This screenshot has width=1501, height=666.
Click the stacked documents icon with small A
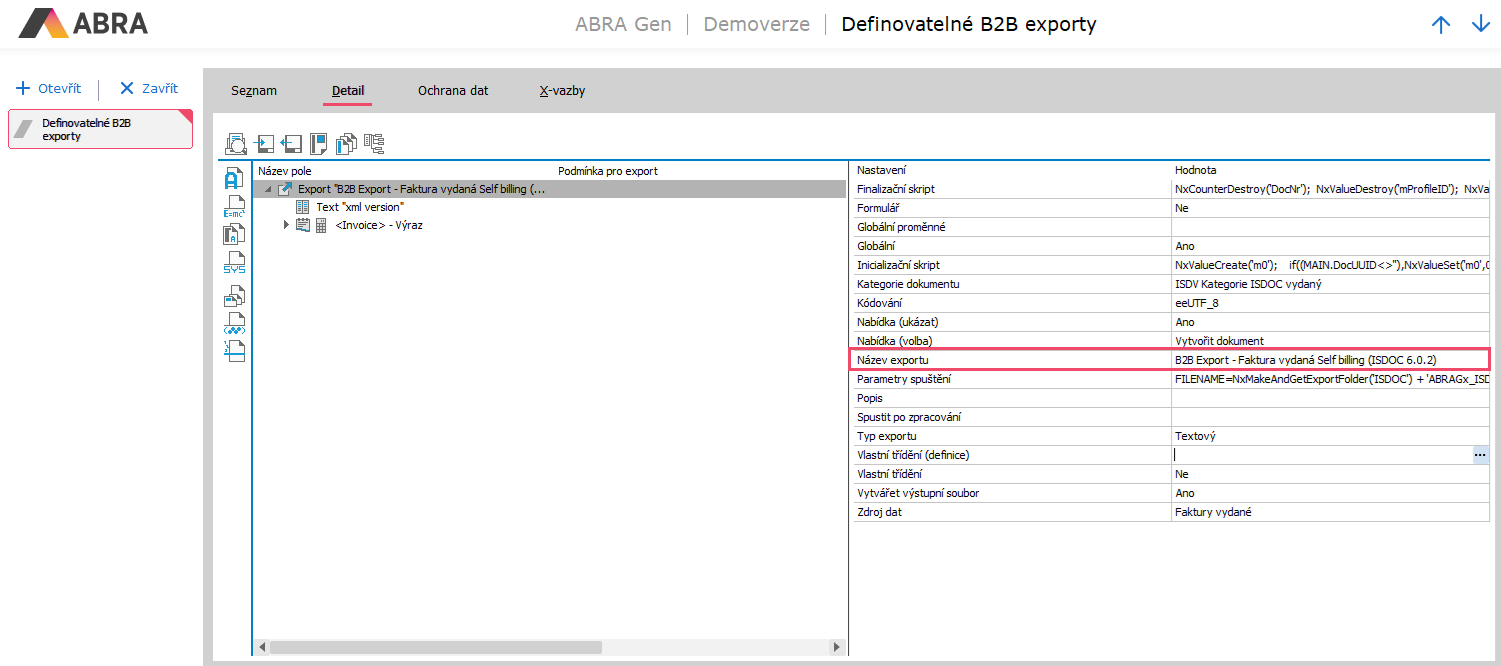tap(234, 235)
